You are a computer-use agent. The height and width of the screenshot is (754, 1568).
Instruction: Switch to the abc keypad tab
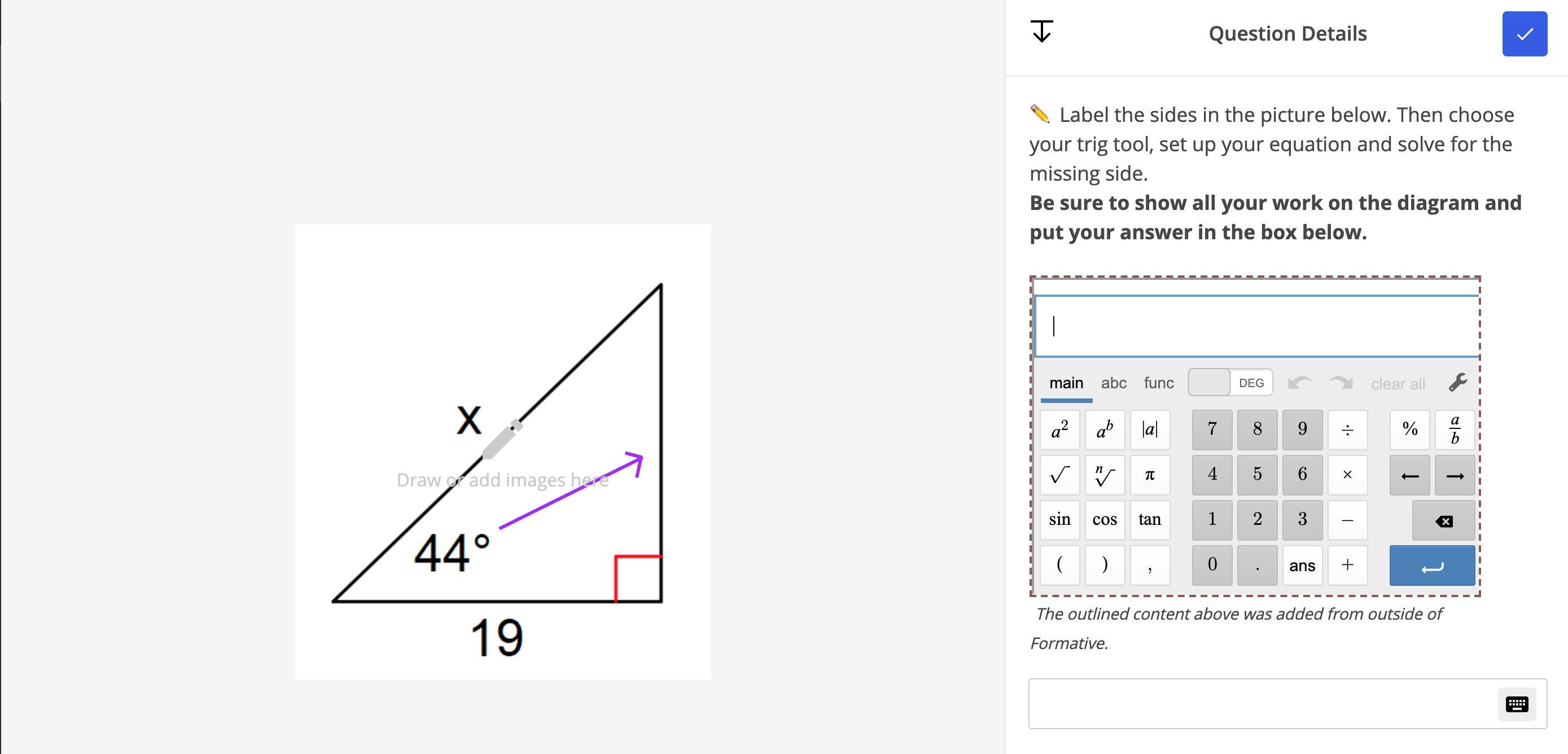[x=1113, y=383]
